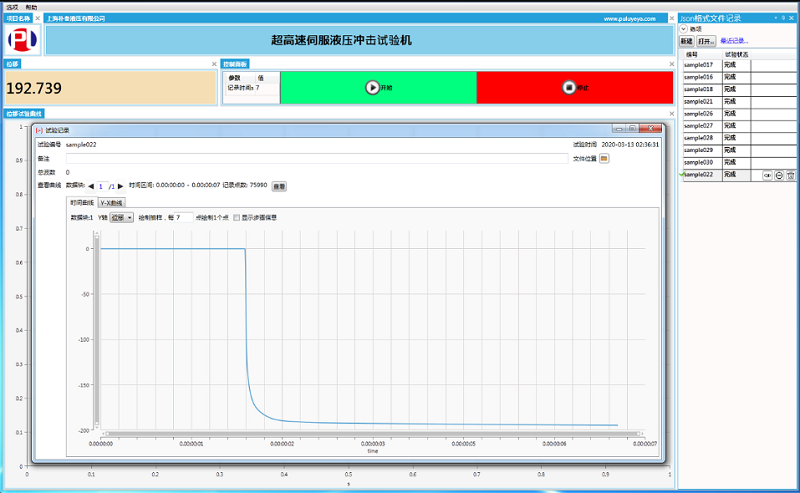Viewport: 800px width, 493px height.
Task: Select the sample022 row
Action: pyautogui.click(x=739, y=175)
